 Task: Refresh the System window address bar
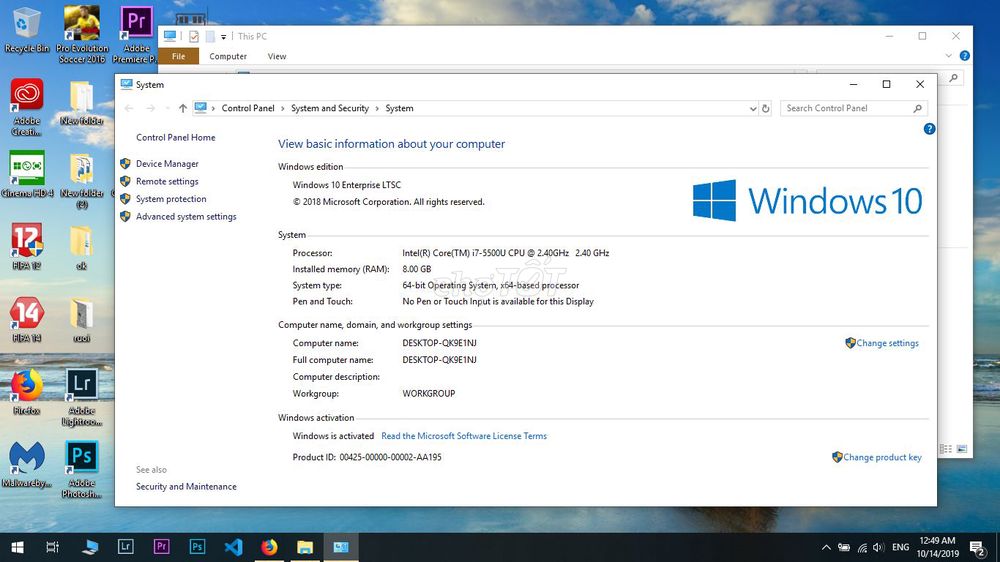pyautogui.click(x=765, y=108)
